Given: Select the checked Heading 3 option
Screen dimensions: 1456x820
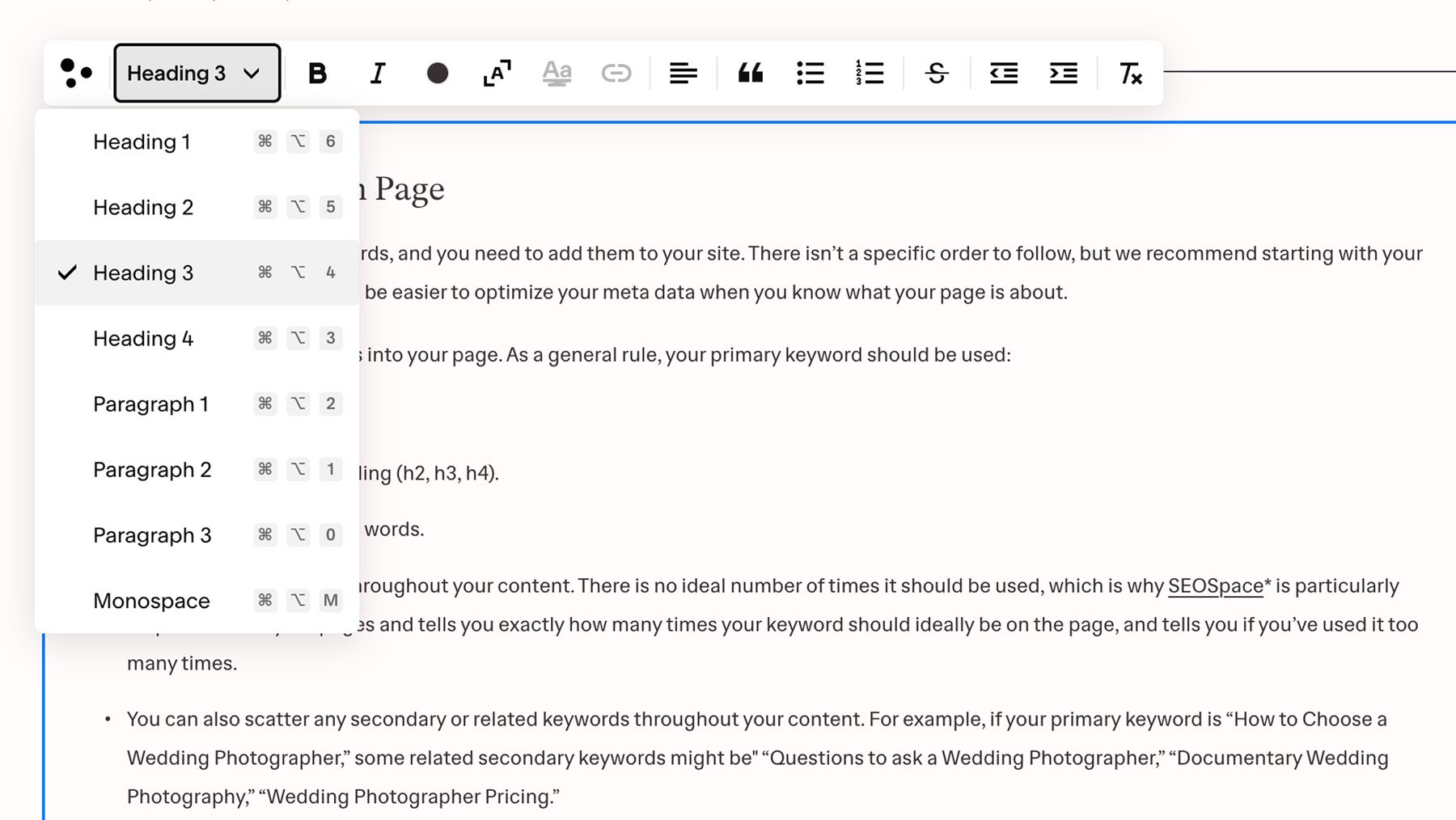Looking at the screenshot, I should click(197, 273).
